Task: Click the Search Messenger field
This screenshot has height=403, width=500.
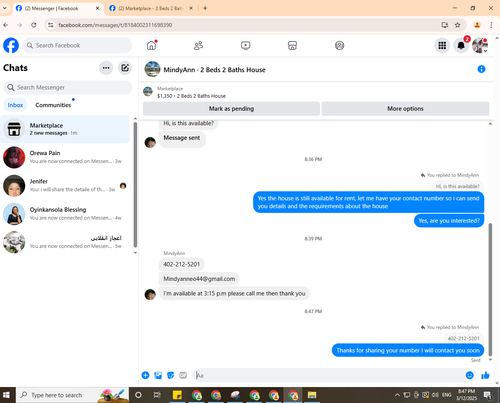Action: coord(68,87)
